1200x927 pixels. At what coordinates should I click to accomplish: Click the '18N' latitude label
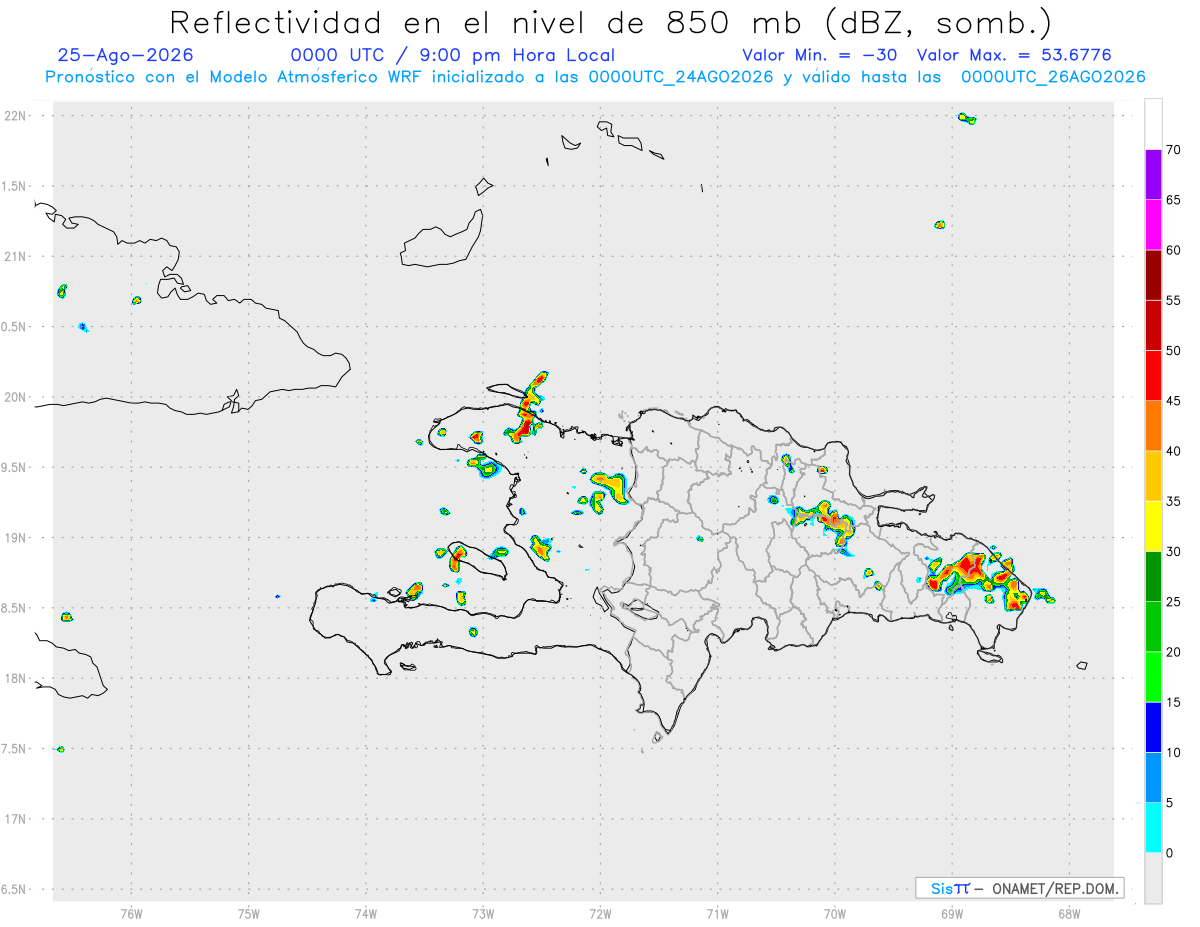[15, 678]
